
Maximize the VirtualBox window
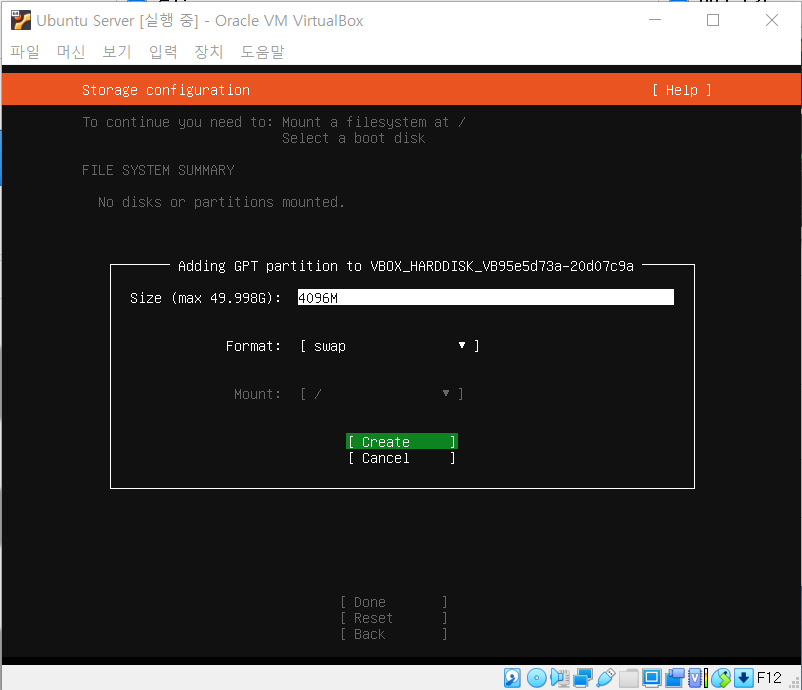pos(713,20)
